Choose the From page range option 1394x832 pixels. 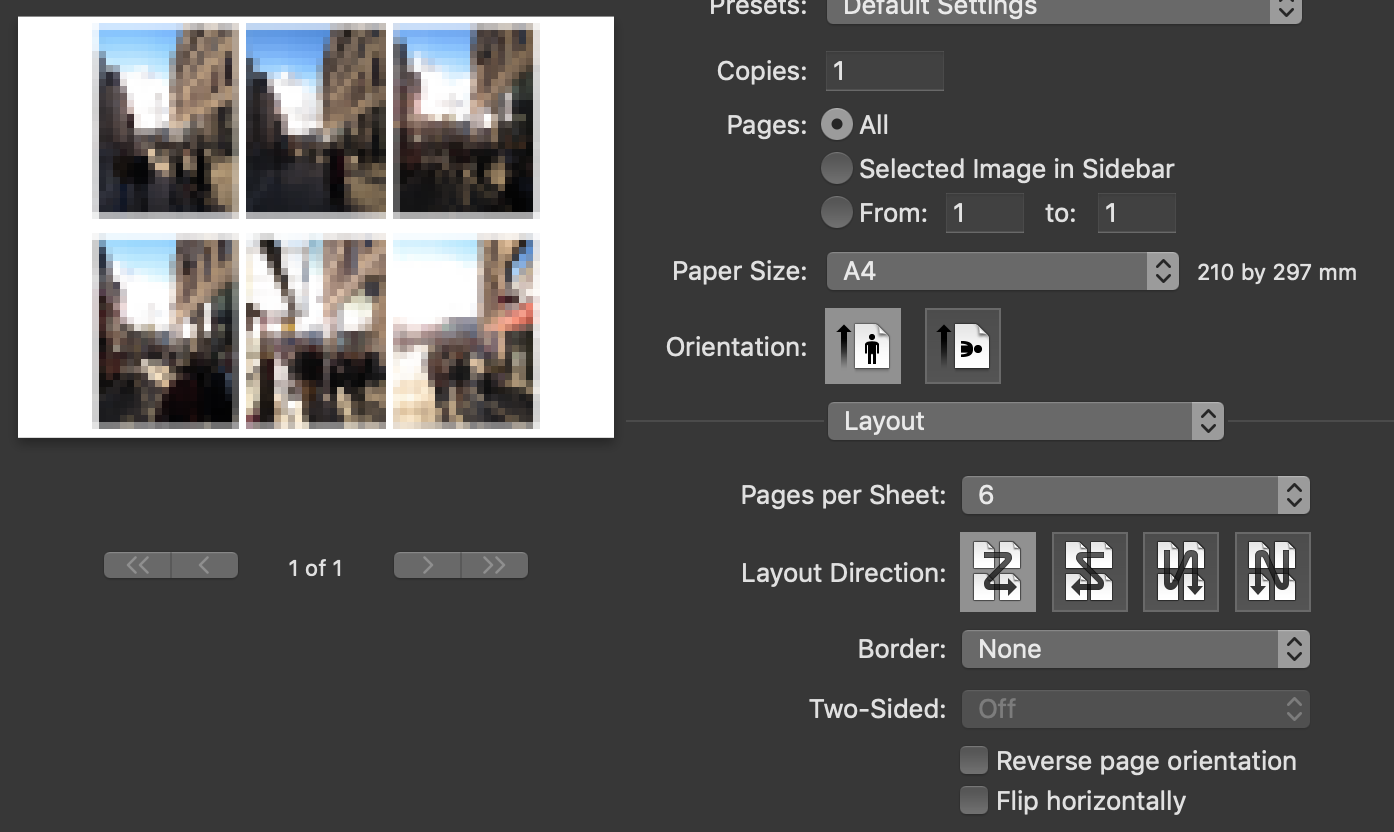[836, 212]
